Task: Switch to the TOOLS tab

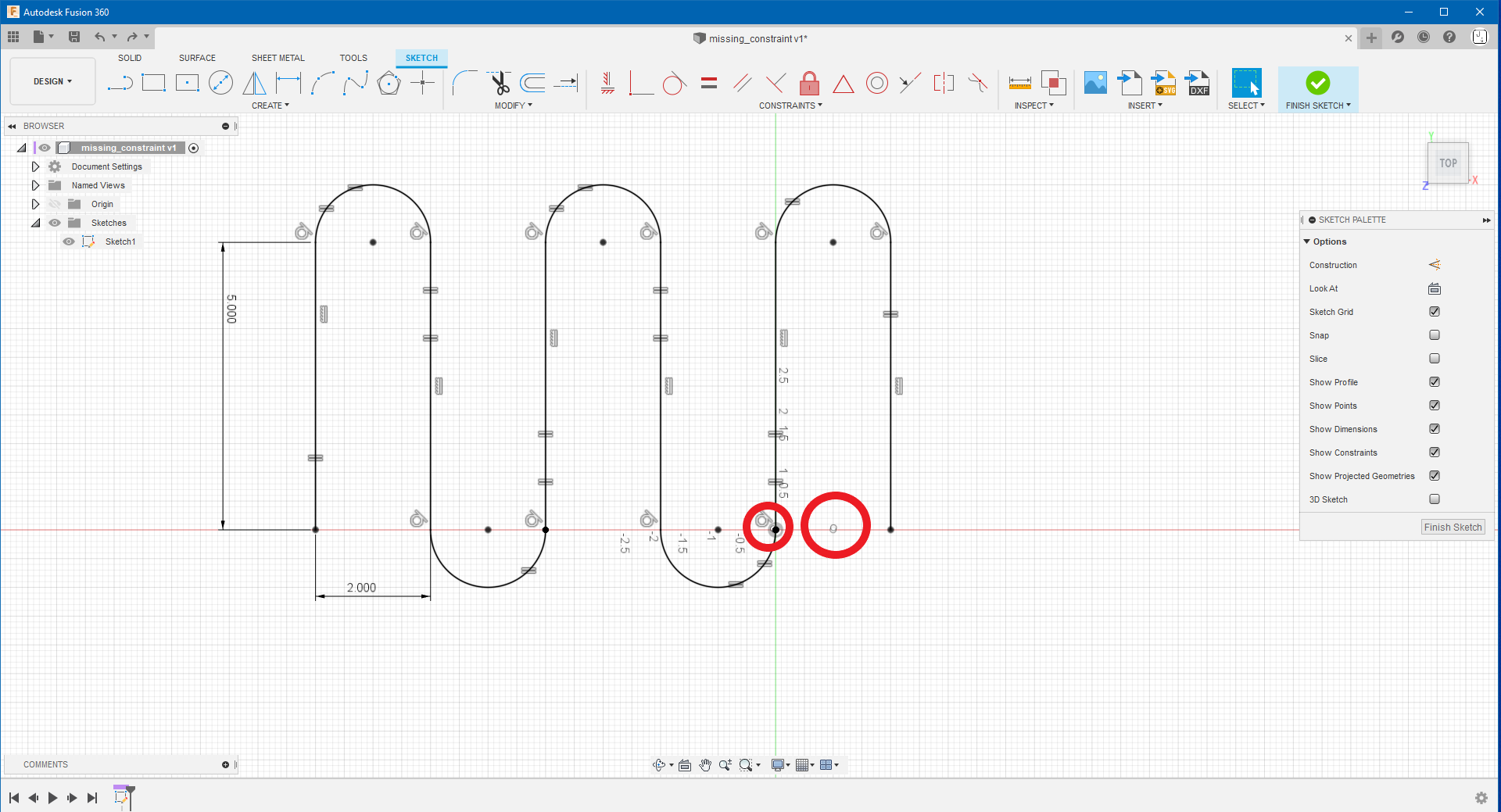Action: [x=353, y=58]
